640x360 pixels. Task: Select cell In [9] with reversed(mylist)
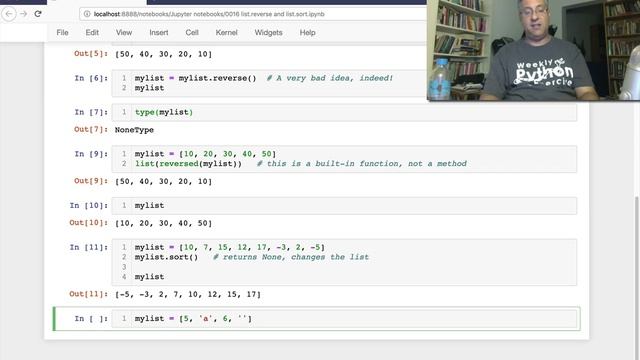pyautogui.click(x=344, y=159)
